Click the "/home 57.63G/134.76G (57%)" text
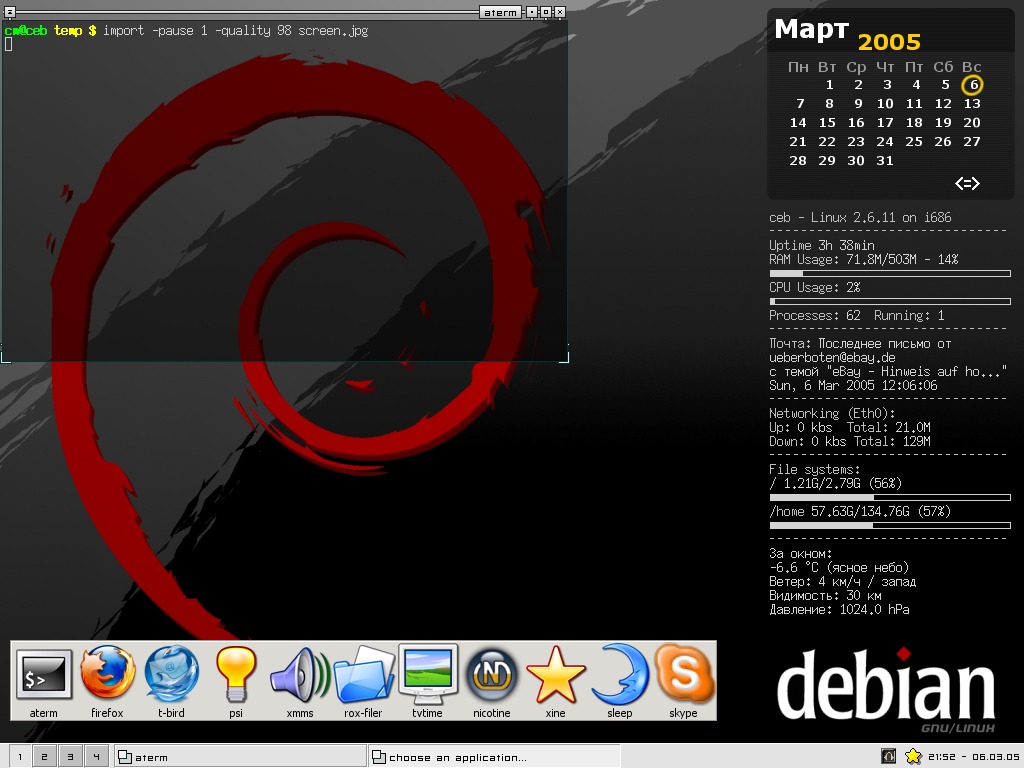The width and height of the screenshot is (1024, 768). pos(860,511)
